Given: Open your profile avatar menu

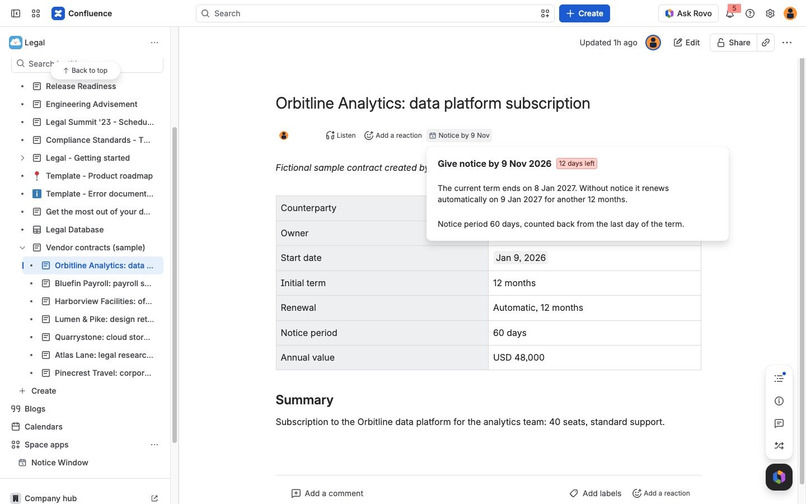Looking at the screenshot, I should pyautogui.click(x=790, y=13).
